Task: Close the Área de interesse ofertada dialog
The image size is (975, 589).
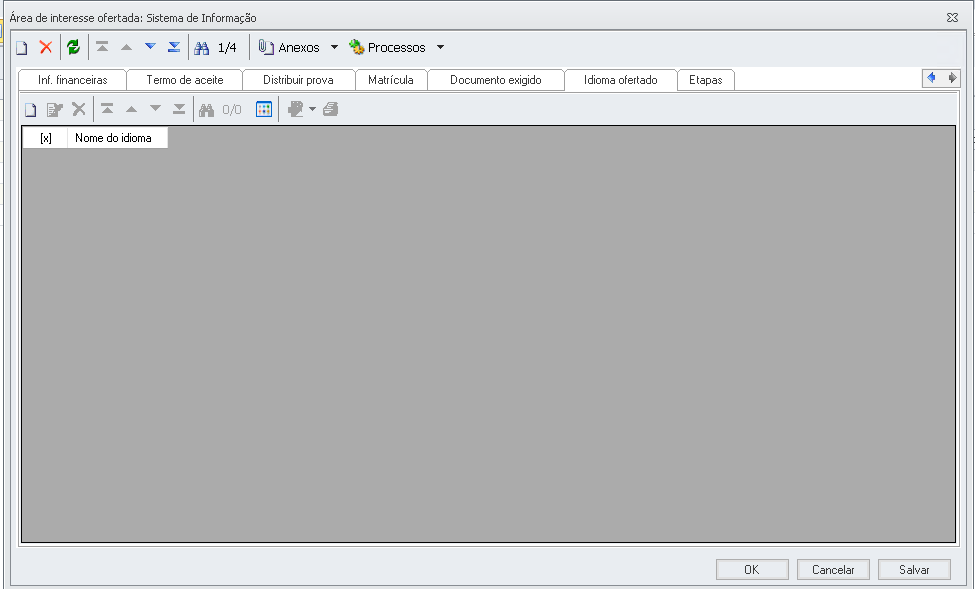Action: pyautogui.click(x=952, y=17)
